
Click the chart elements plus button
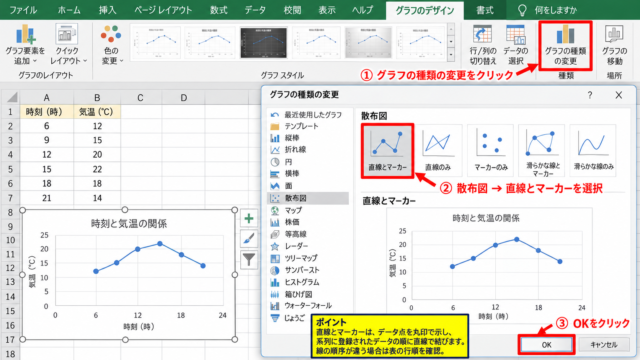(x=249, y=219)
